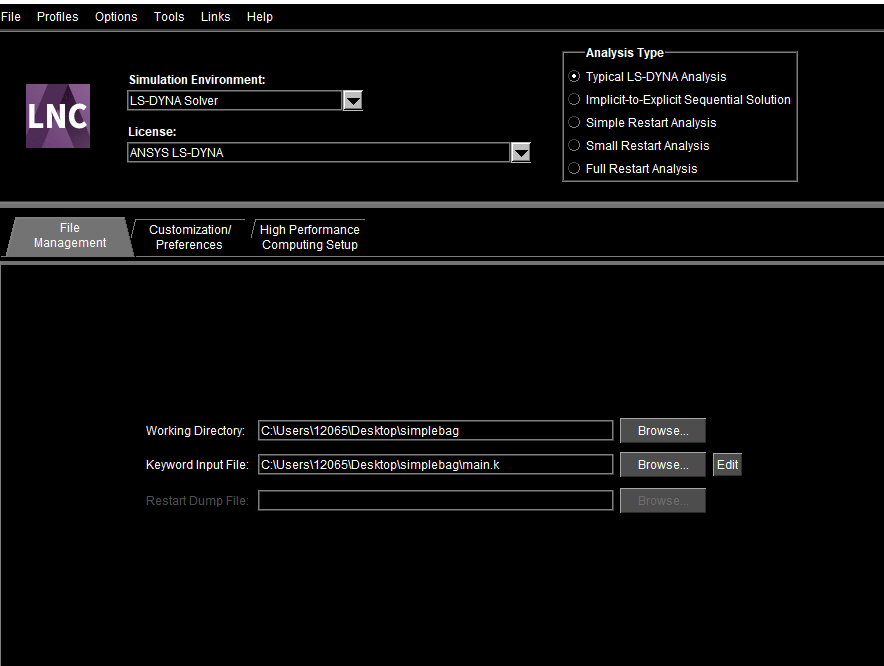This screenshot has width=884, height=666.
Task: Switch to Customization/Preferences tab
Action: tap(189, 237)
